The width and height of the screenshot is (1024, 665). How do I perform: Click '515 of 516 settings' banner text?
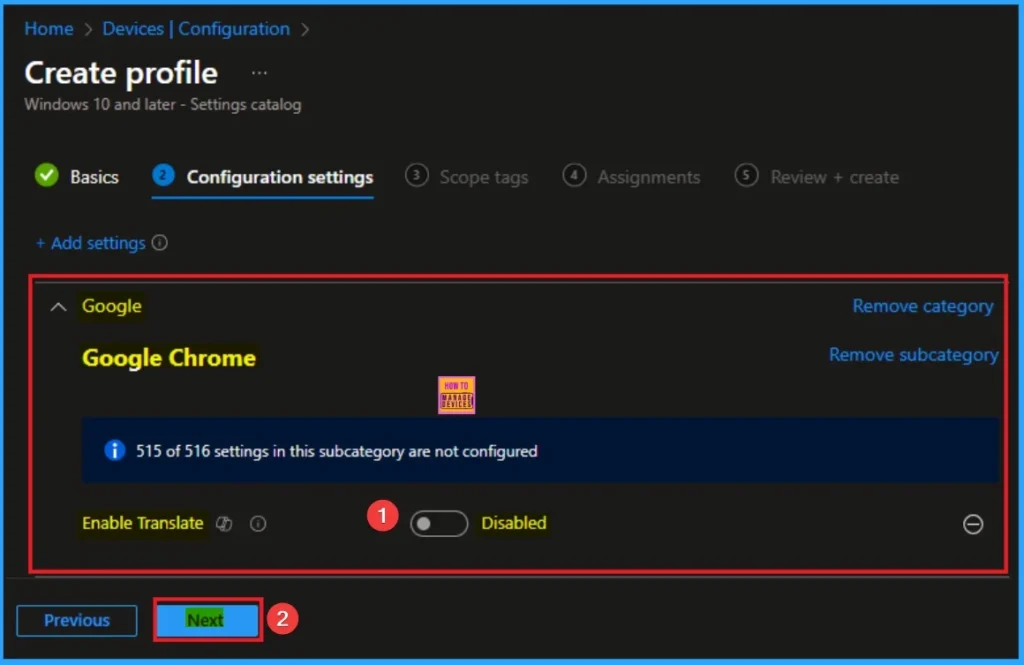[336, 451]
